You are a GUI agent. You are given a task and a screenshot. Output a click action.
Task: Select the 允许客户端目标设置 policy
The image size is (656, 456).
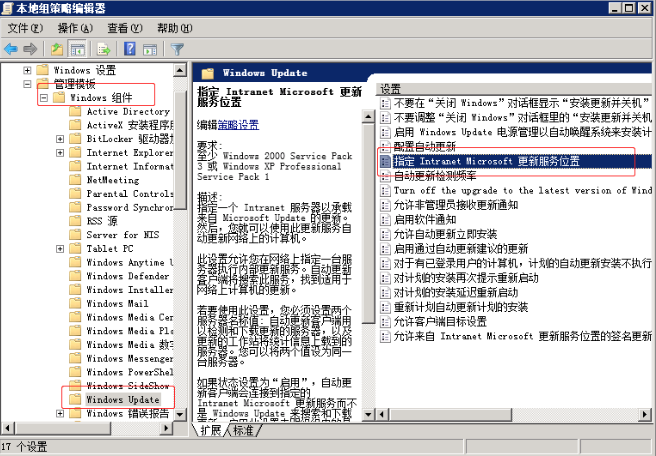(439, 322)
